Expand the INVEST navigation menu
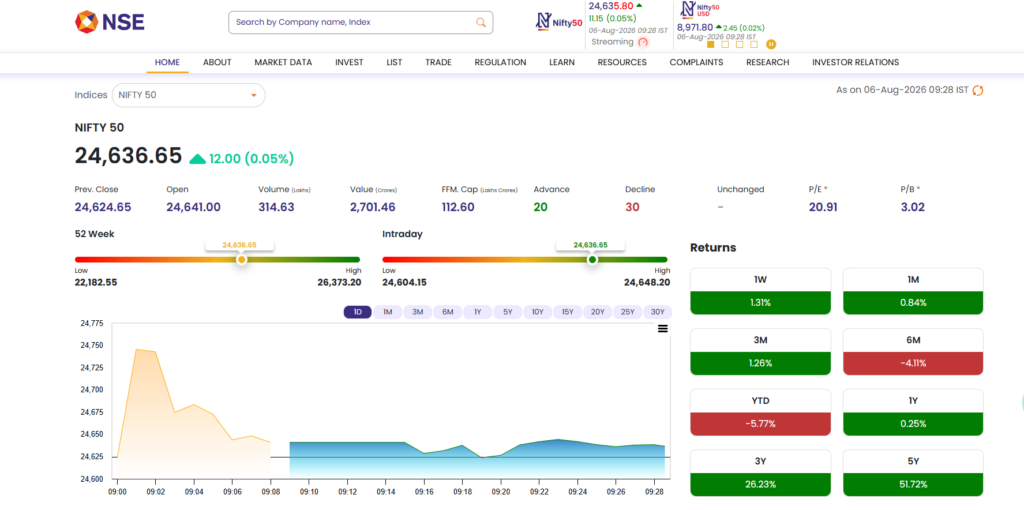This screenshot has height=510, width=1024. (x=349, y=63)
